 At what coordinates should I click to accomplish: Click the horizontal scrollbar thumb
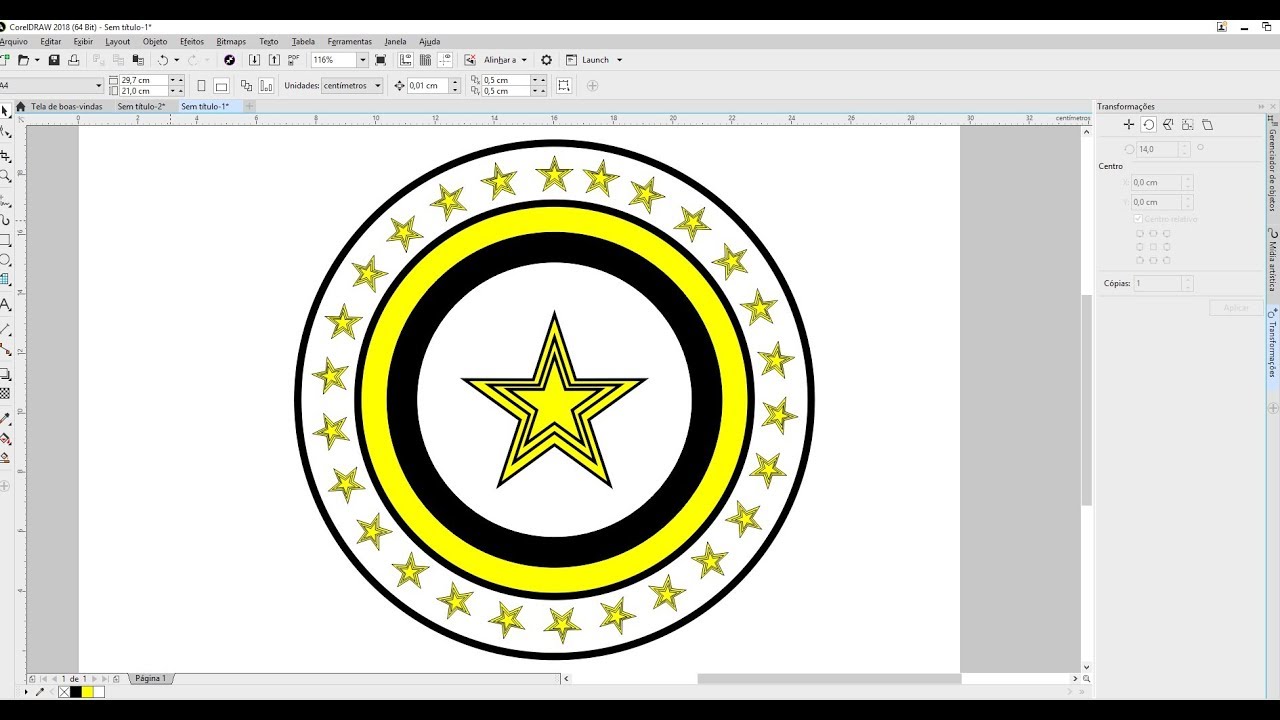click(x=829, y=678)
